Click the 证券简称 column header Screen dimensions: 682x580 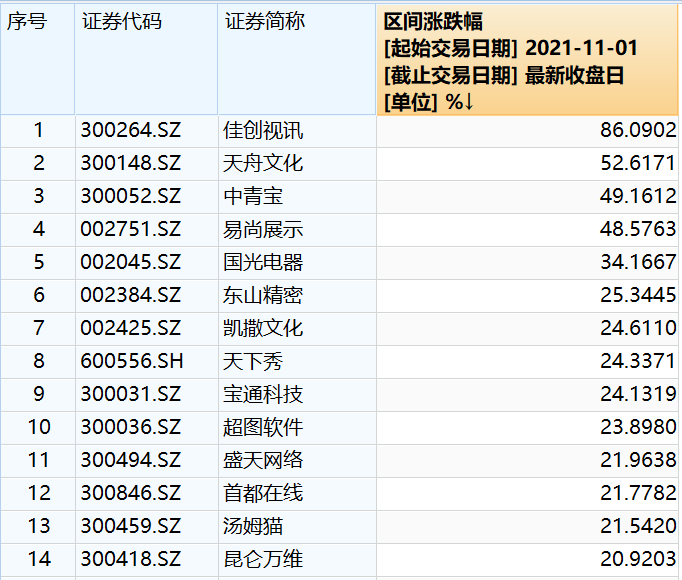tap(297, 60)
